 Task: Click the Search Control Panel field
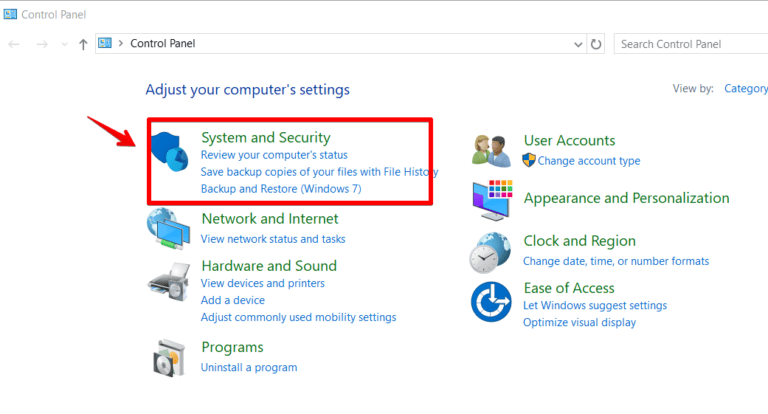tap(690, 44)
